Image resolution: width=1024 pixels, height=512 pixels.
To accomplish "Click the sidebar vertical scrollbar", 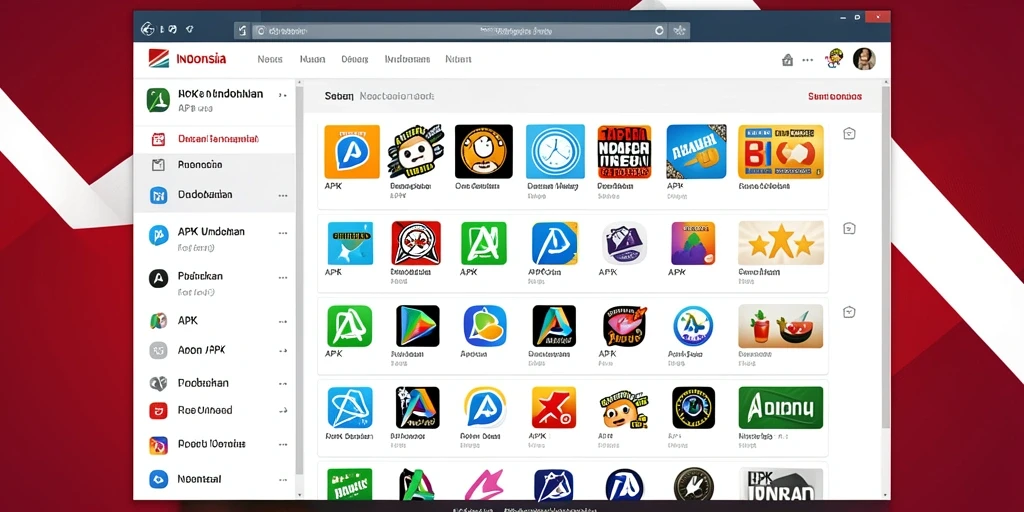I will click(x=300, y=281).
